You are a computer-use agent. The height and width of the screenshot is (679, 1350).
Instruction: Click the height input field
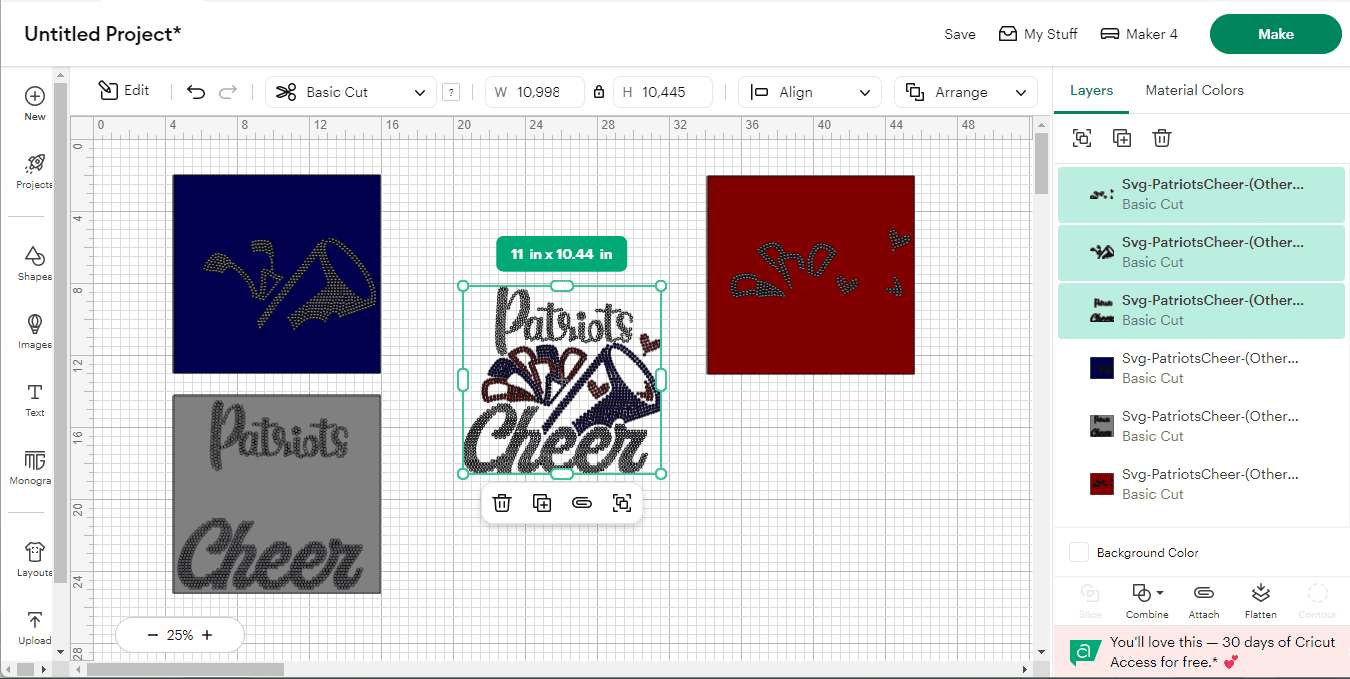pos(663,92)
